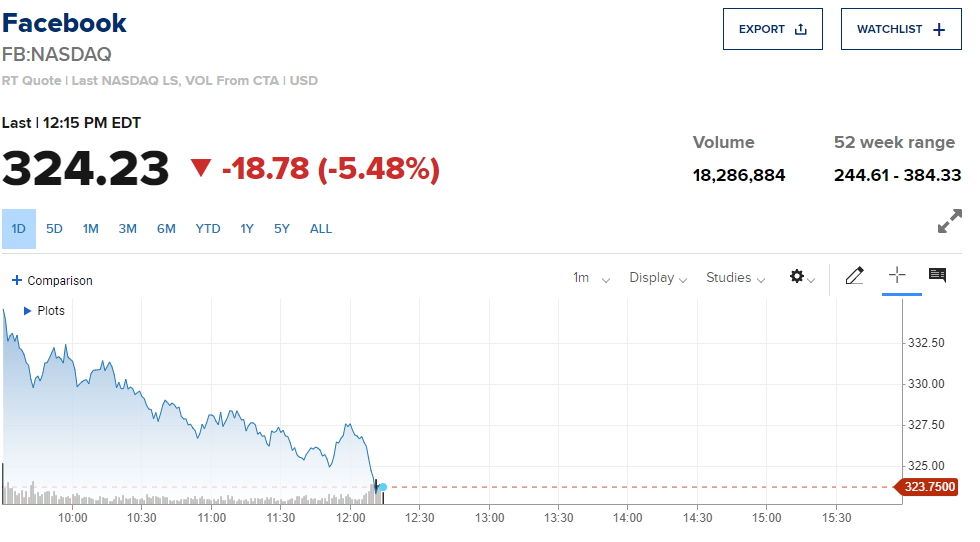Select the 1D time range tab
The width and height of the screenshot is (980, 542).
(x=19, y=229)
